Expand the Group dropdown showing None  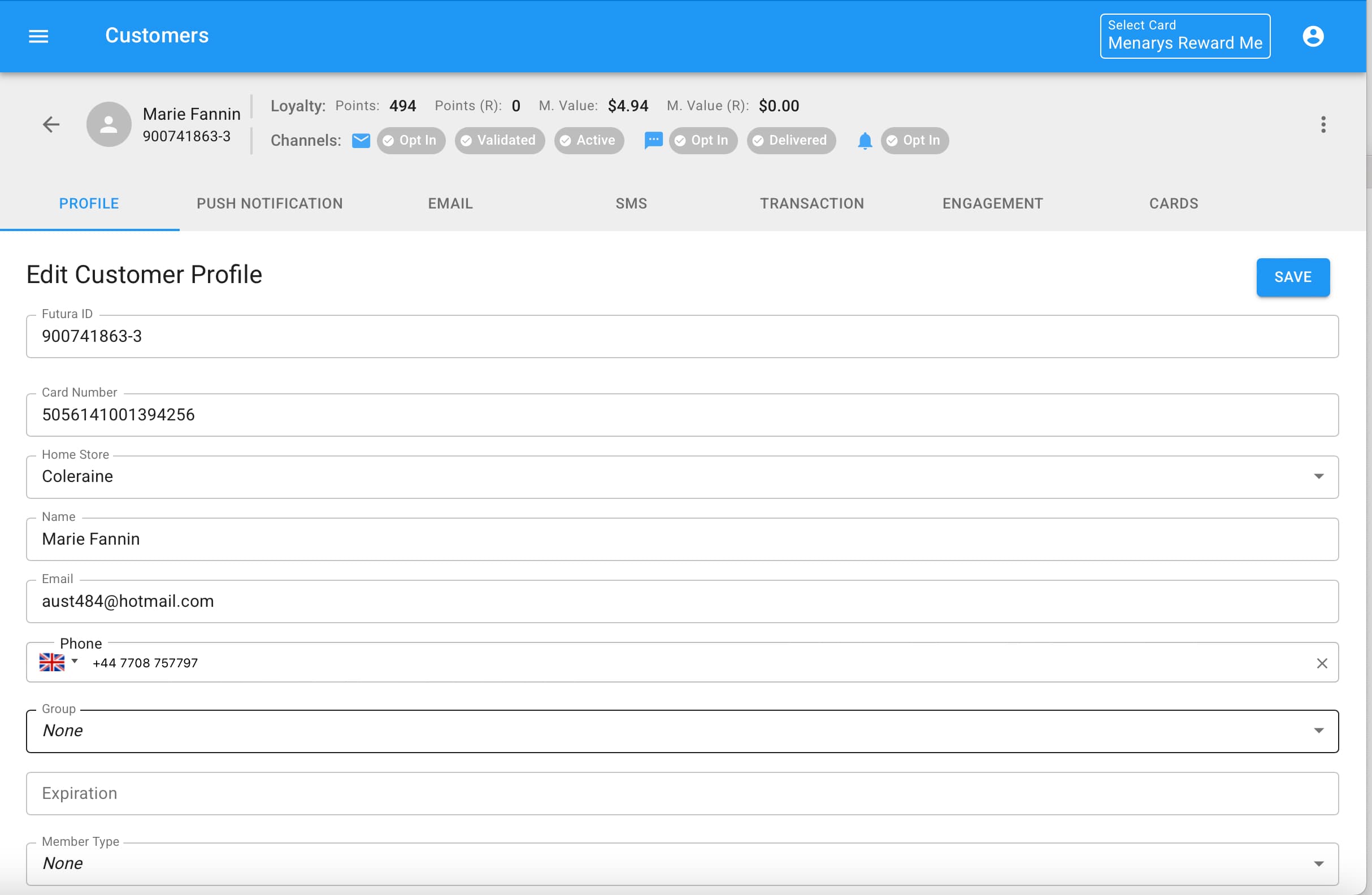coord(1319,730)
